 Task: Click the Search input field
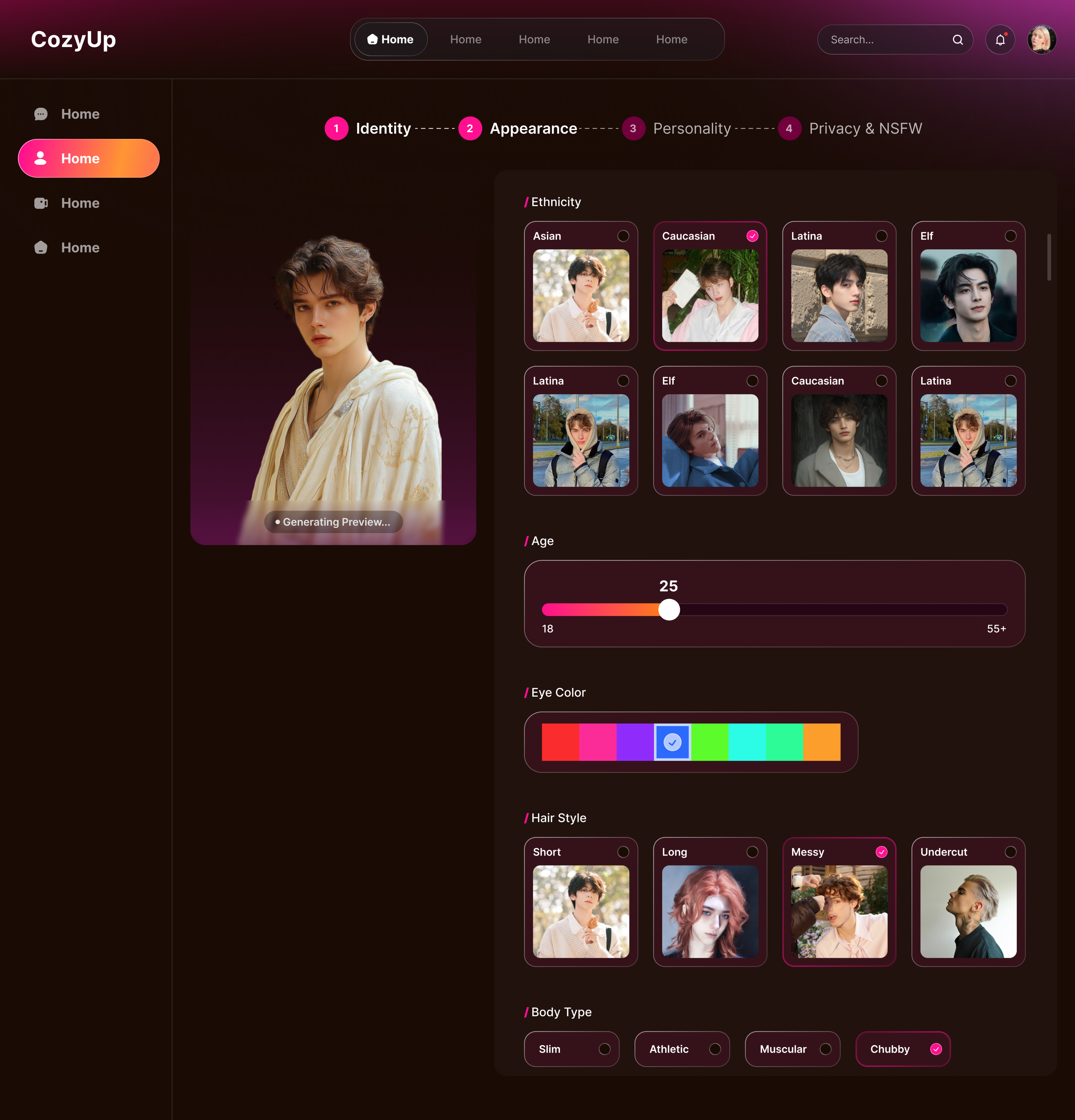coord(895,40)
